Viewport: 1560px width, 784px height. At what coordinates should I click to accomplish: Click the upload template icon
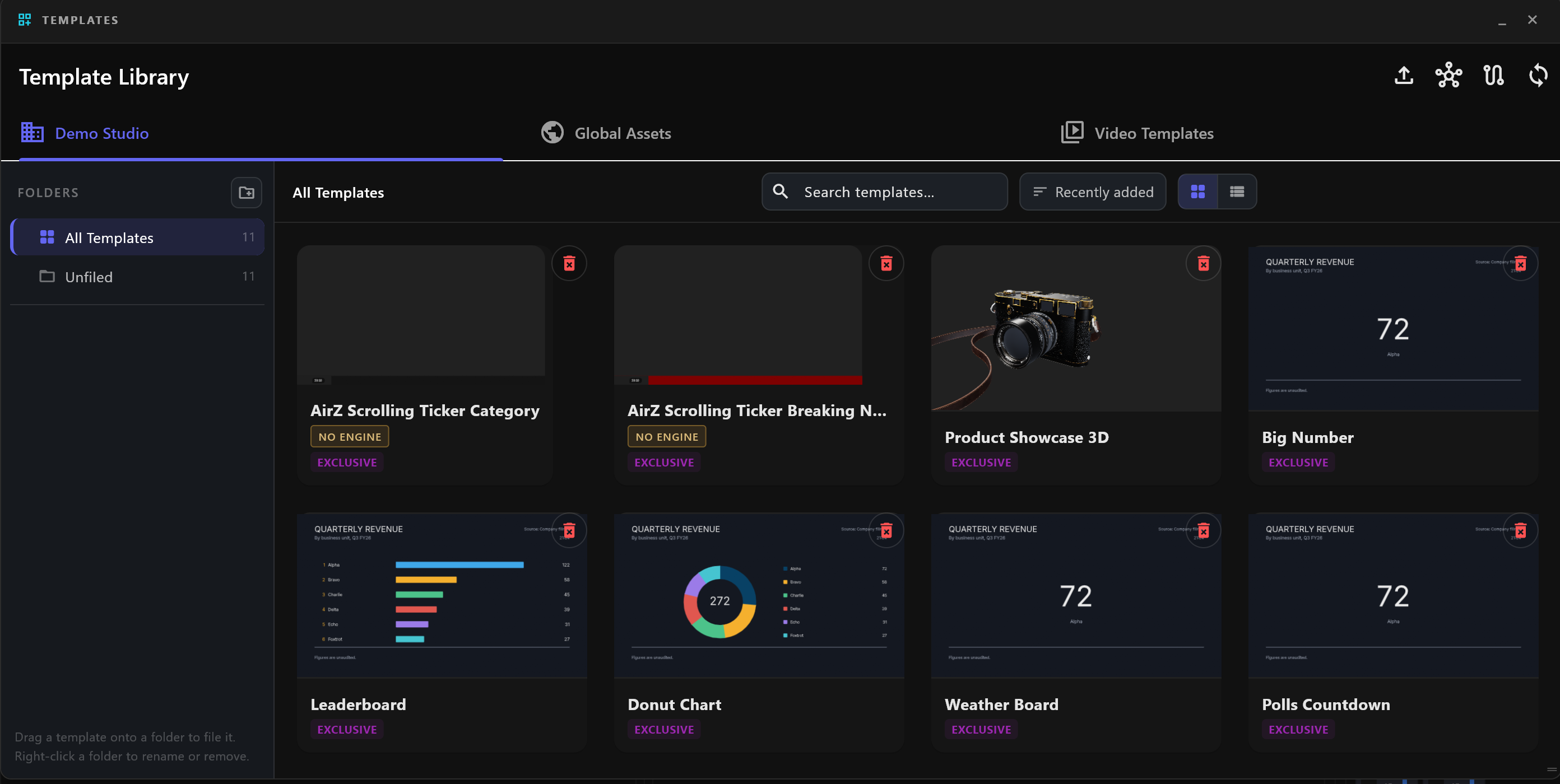[x=1404, y=76]
